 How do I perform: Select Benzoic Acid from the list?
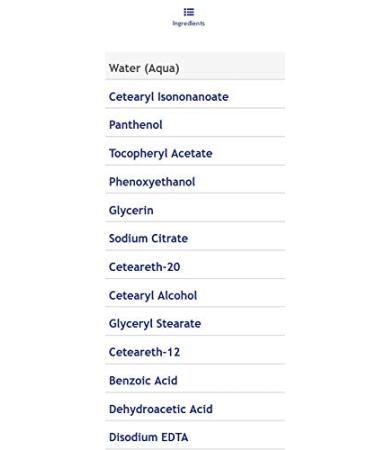pos(143,380)
